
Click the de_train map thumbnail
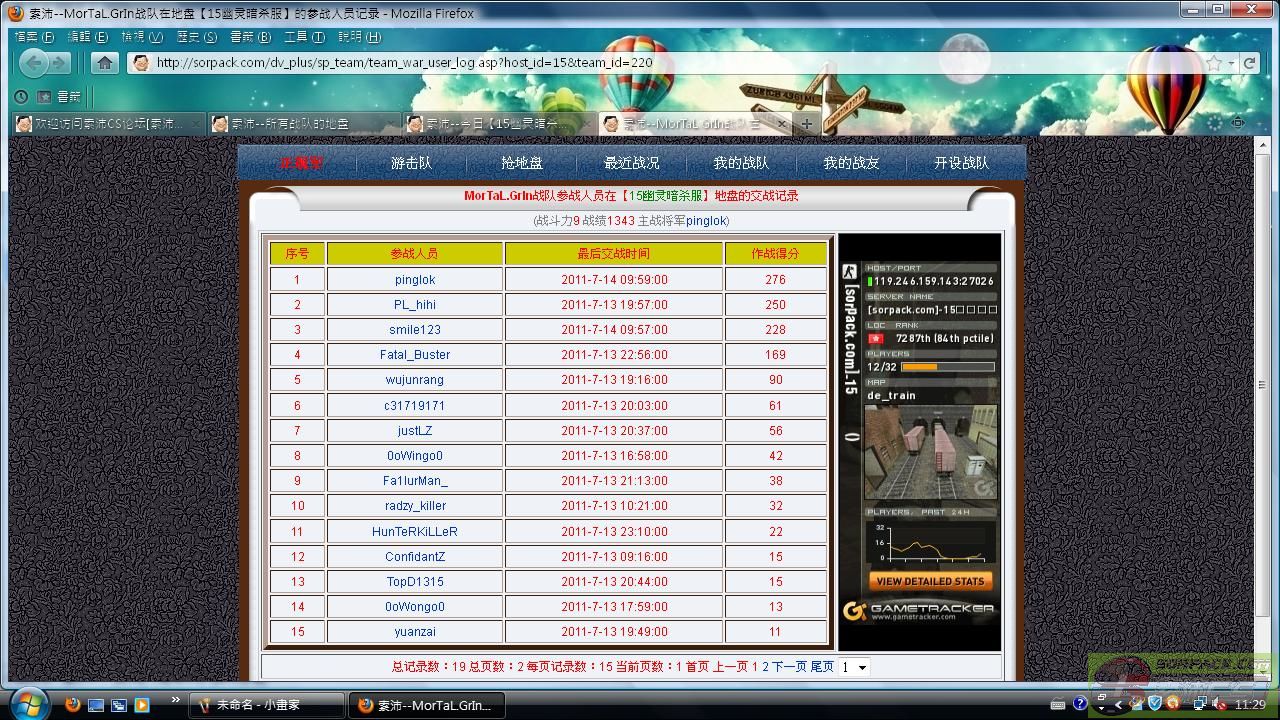[930, 452]
